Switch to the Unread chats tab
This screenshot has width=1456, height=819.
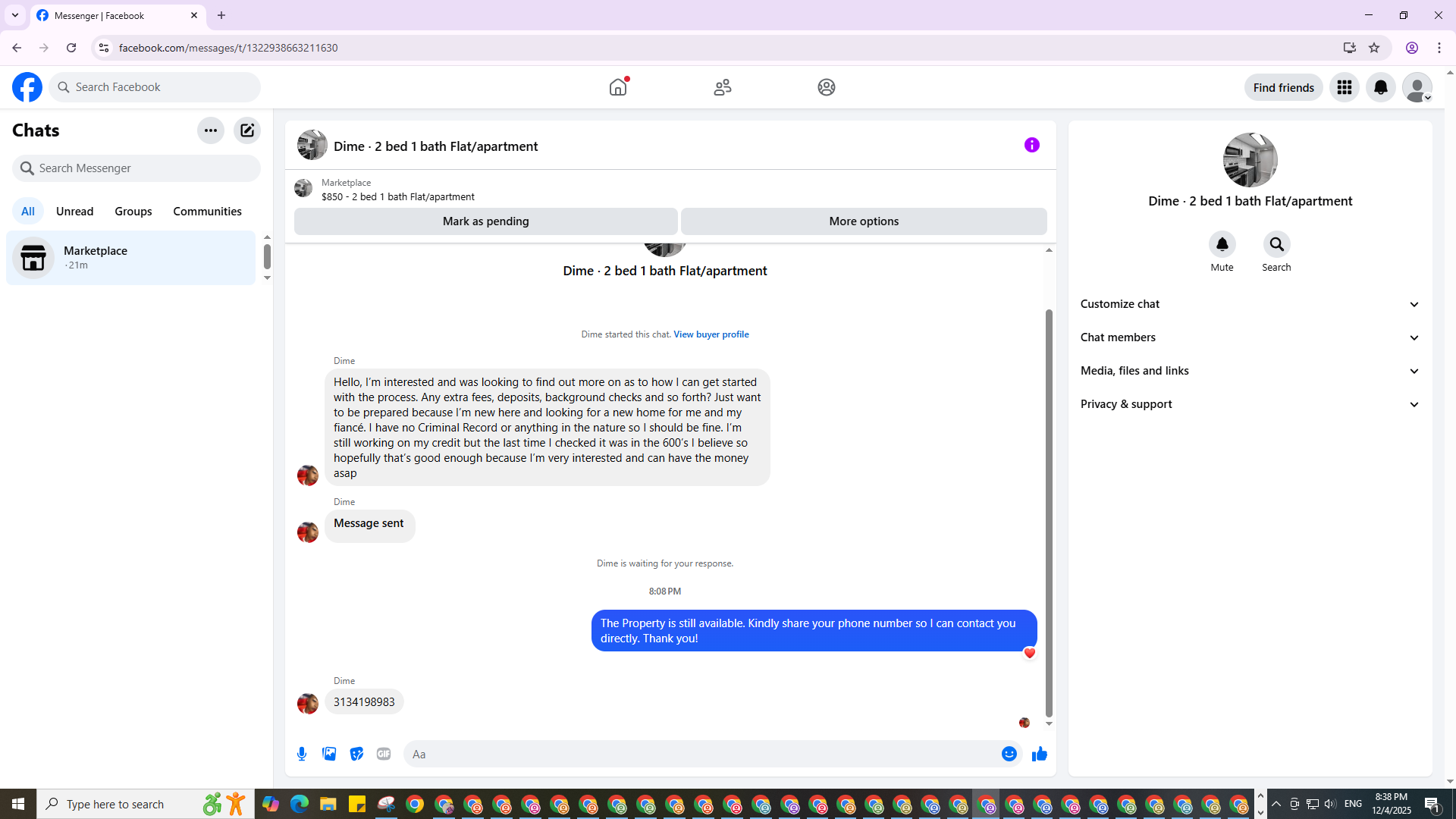click(x=74, y=212)
